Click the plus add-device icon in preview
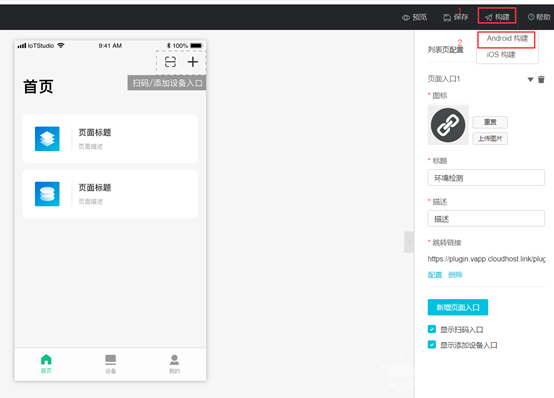 [193, 62]
